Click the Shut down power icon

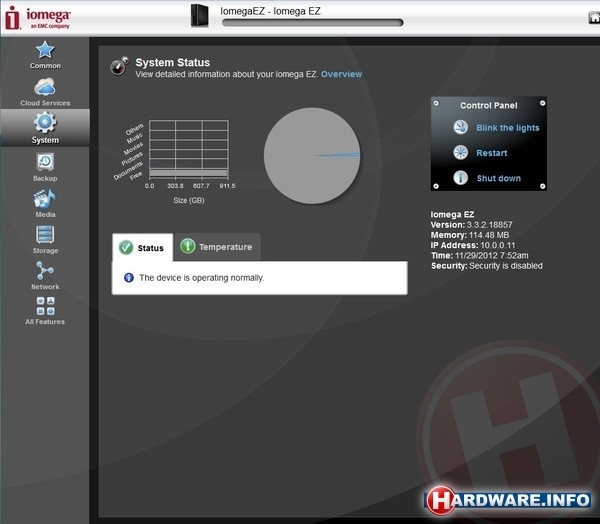461,178
